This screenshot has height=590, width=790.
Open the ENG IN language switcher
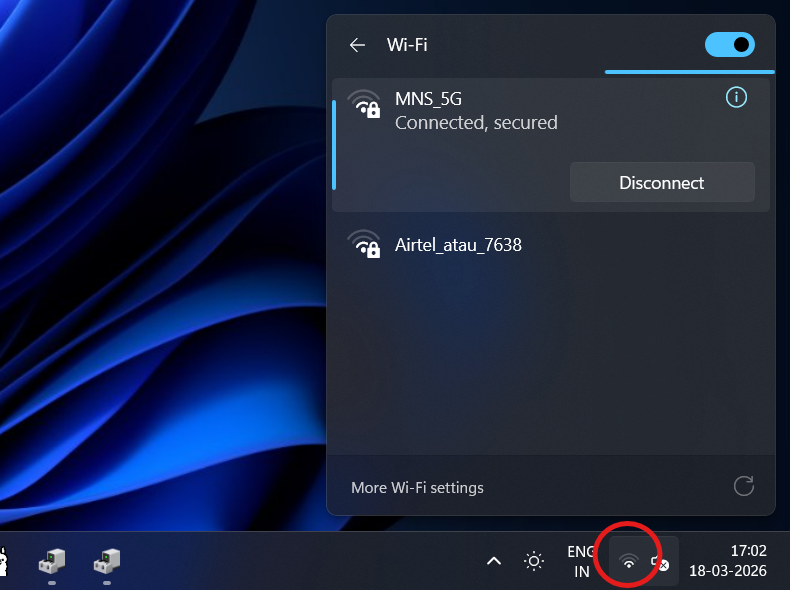tap(581, 561)
